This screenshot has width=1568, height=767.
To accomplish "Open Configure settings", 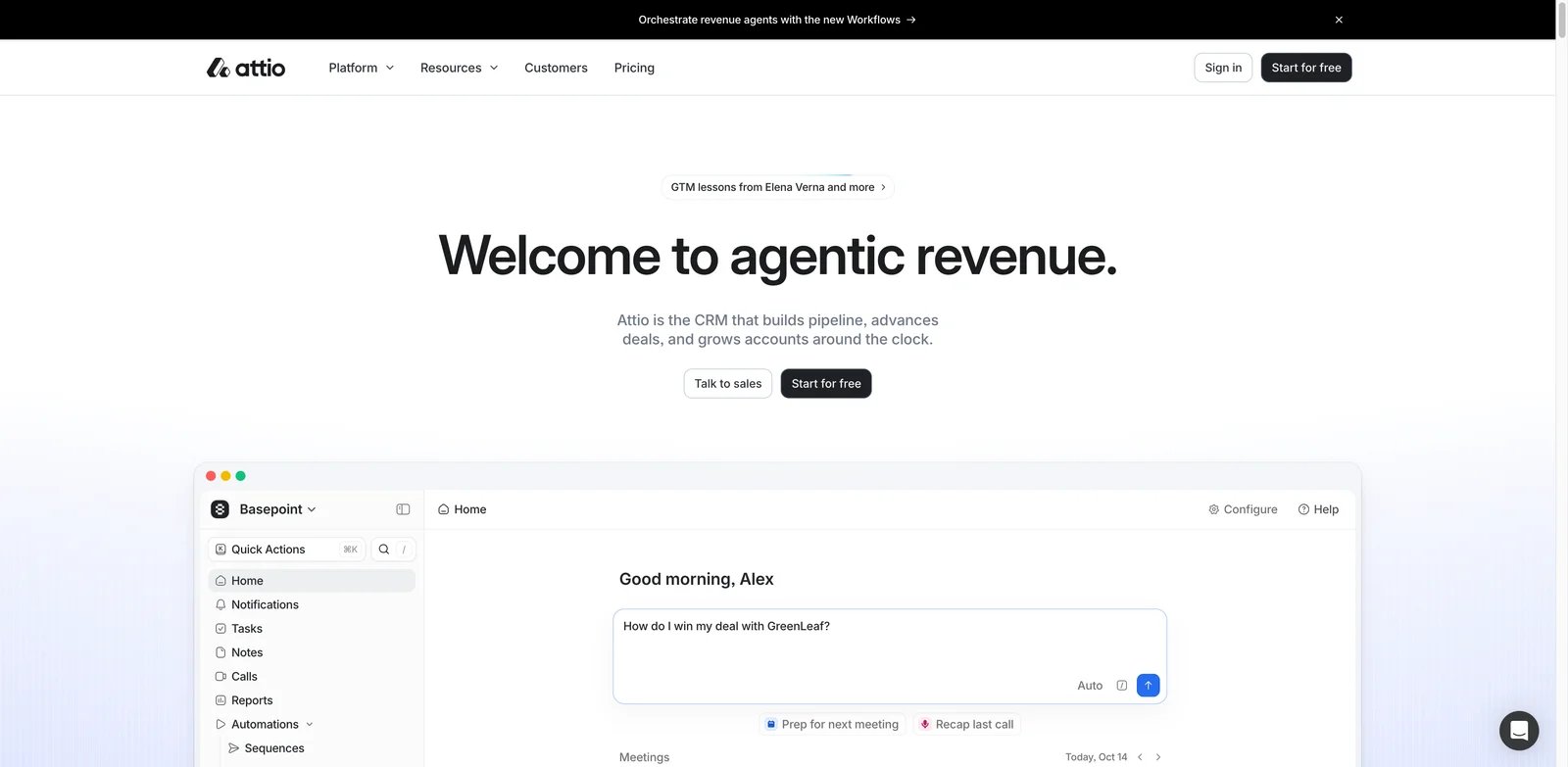I will [1243, 509].
